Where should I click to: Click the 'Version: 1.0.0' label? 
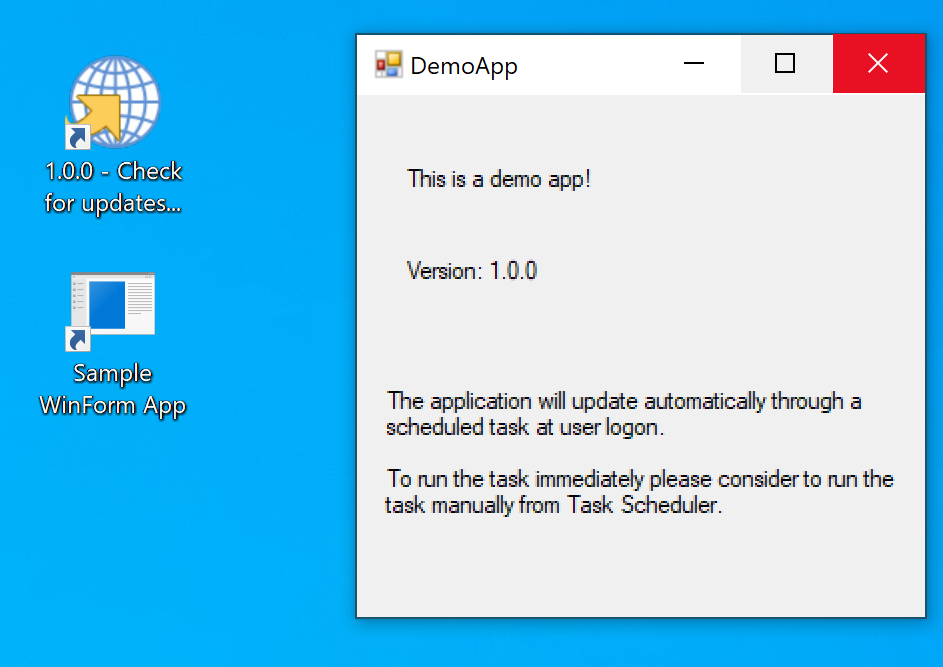[472, 270]
